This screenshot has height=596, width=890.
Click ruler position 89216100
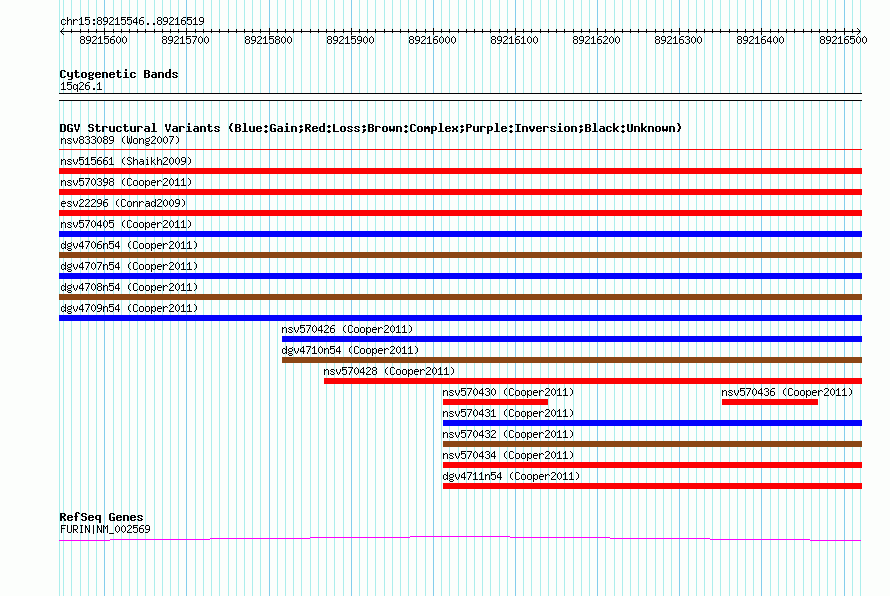[514, 40]
